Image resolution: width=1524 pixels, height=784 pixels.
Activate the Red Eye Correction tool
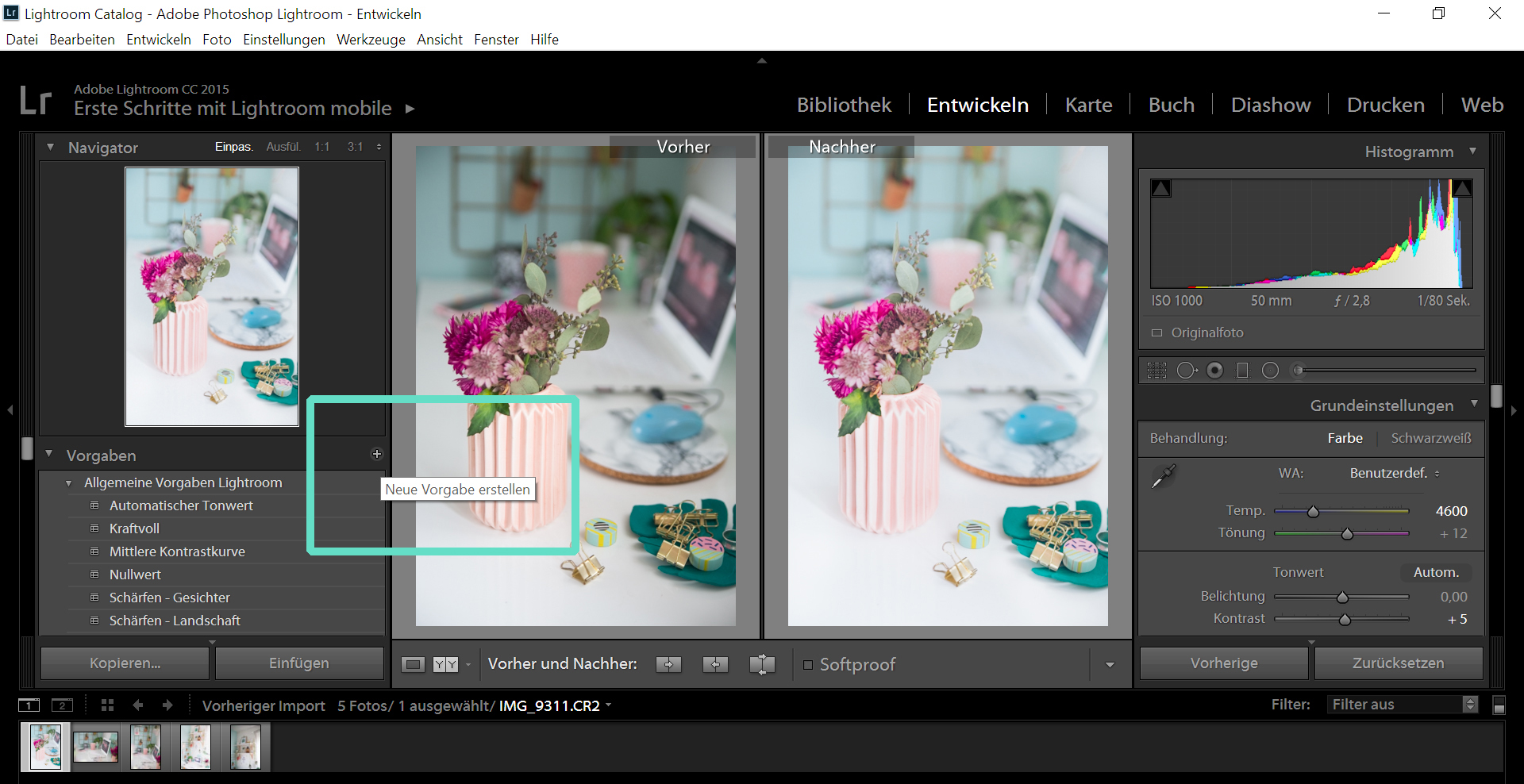point(1215,371)
